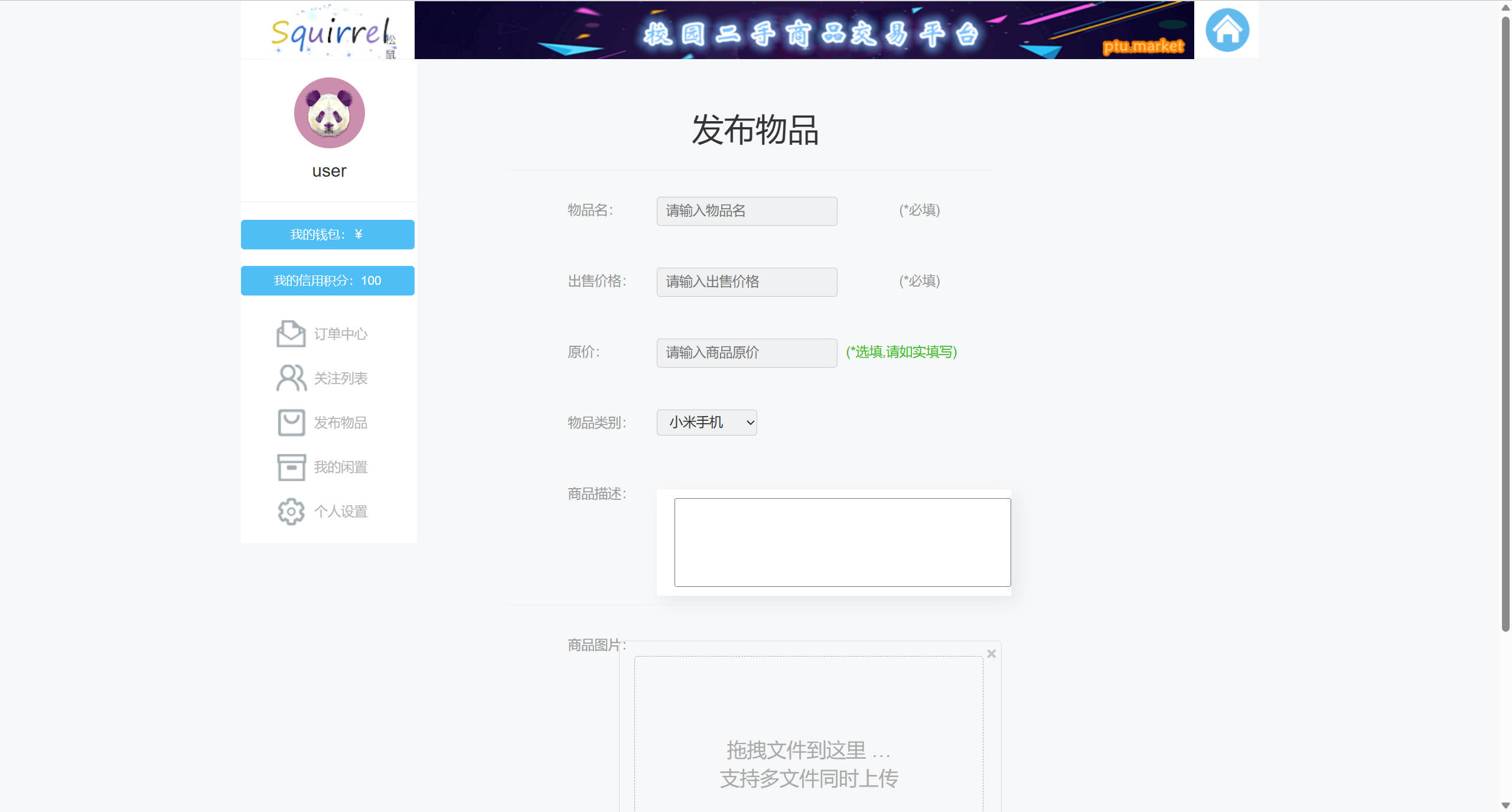
Task: Click the username text under the avatar
Action: point(328,171)
